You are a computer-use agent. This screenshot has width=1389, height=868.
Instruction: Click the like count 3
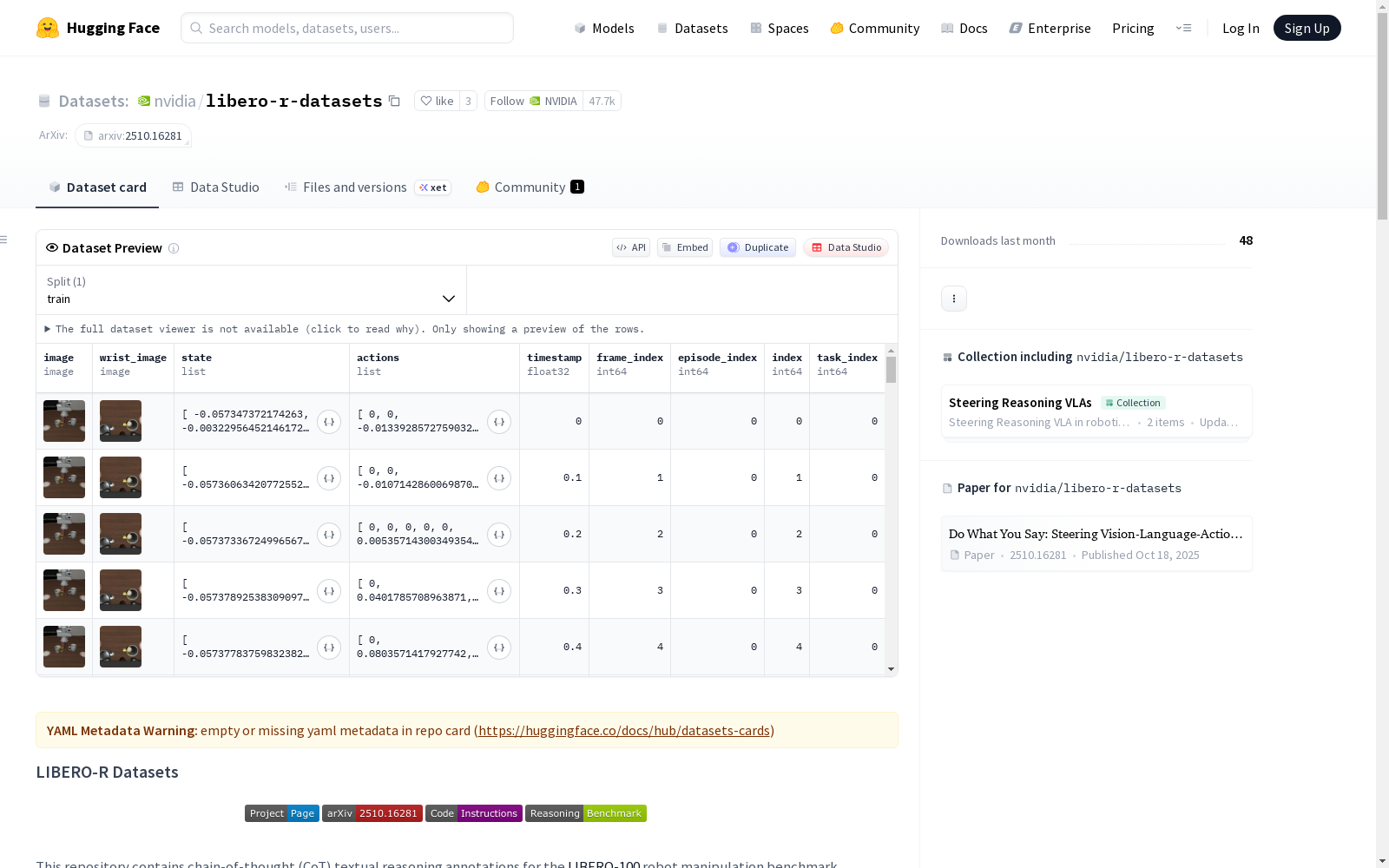click(468, 101)
